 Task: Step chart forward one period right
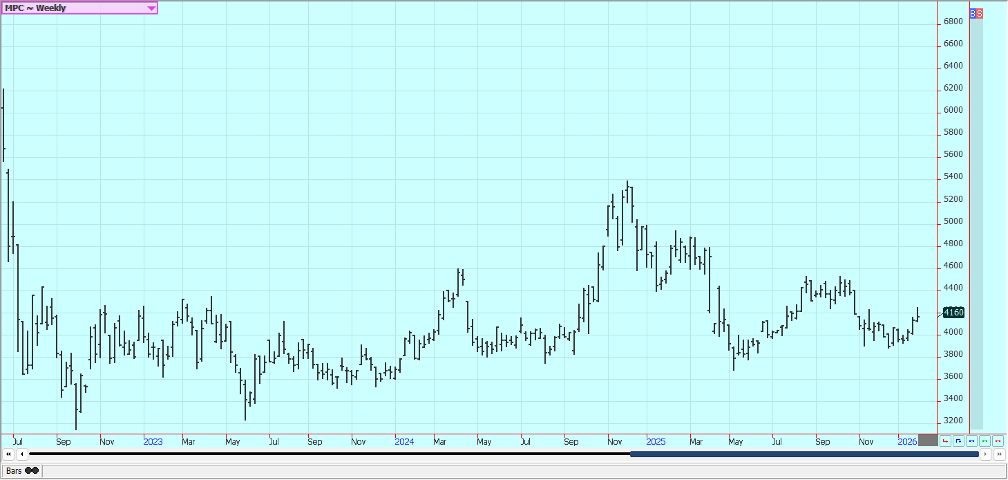[x=986, y=455]
